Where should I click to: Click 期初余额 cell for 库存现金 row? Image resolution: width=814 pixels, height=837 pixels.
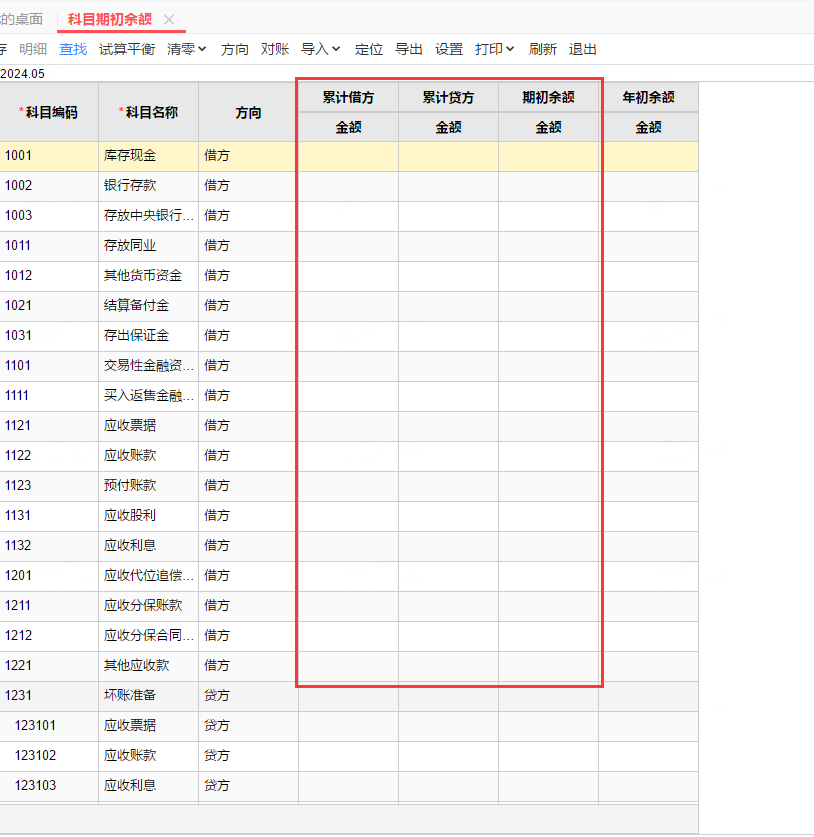[x=549, y=156]
